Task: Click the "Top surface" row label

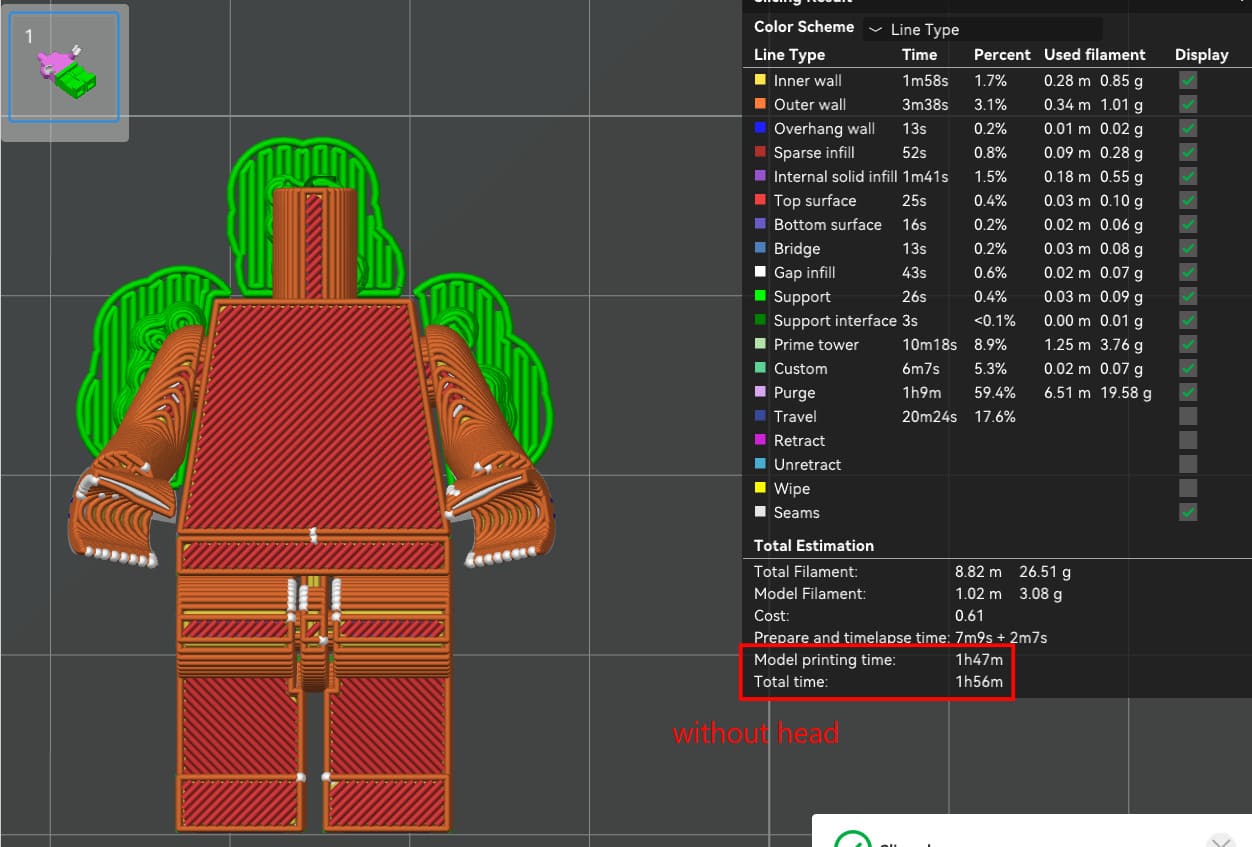Action: point(815,200)
